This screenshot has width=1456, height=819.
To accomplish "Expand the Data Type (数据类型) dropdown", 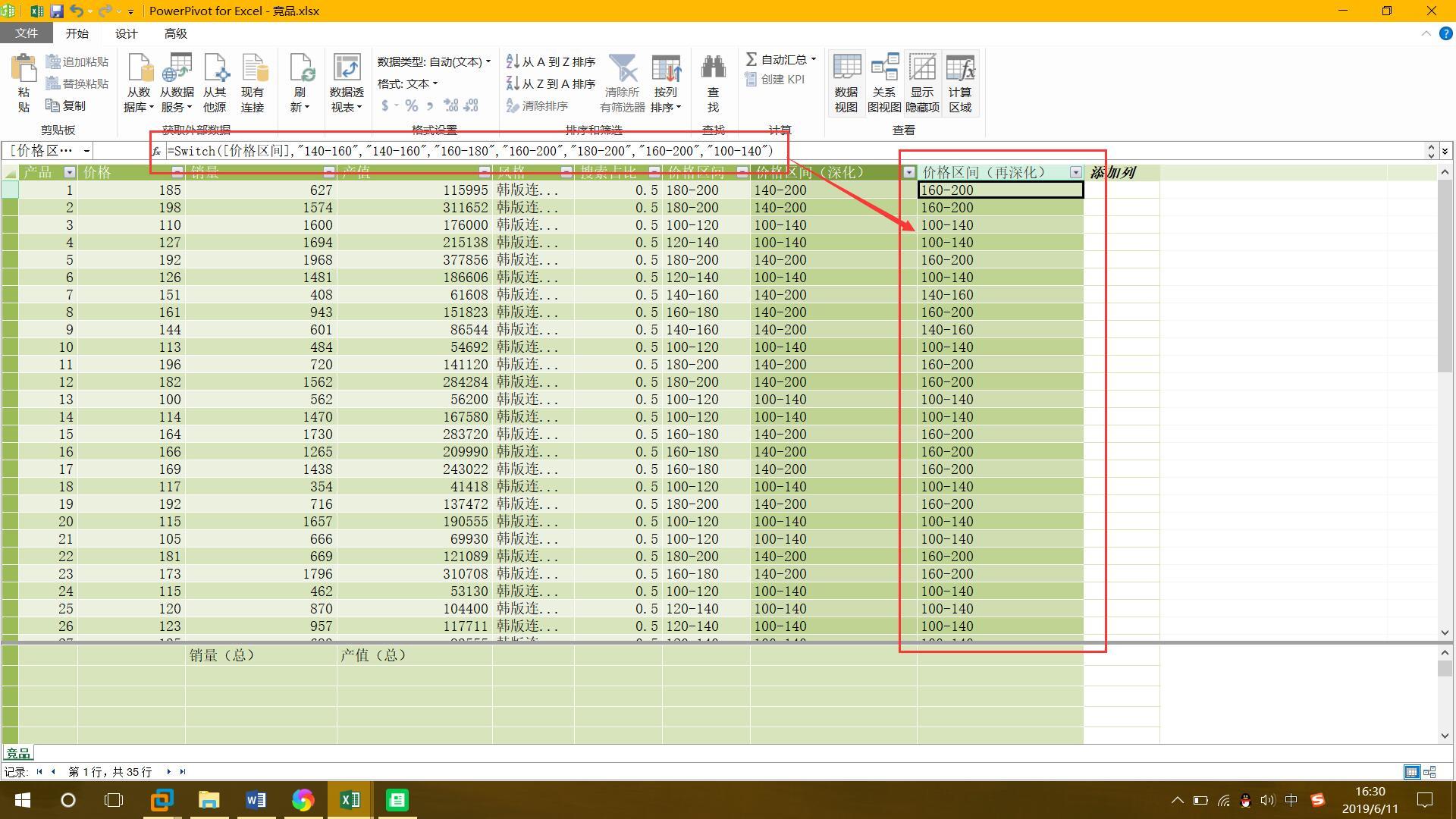I will pos(488,61).
